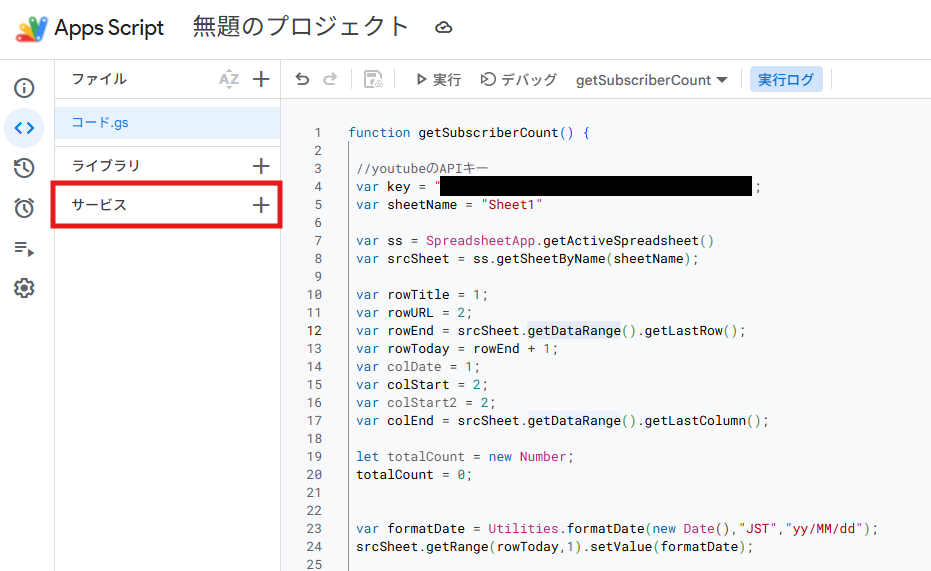Undo the last edit
This screenshot has height=571, width=931.
(x=302, y=79)
